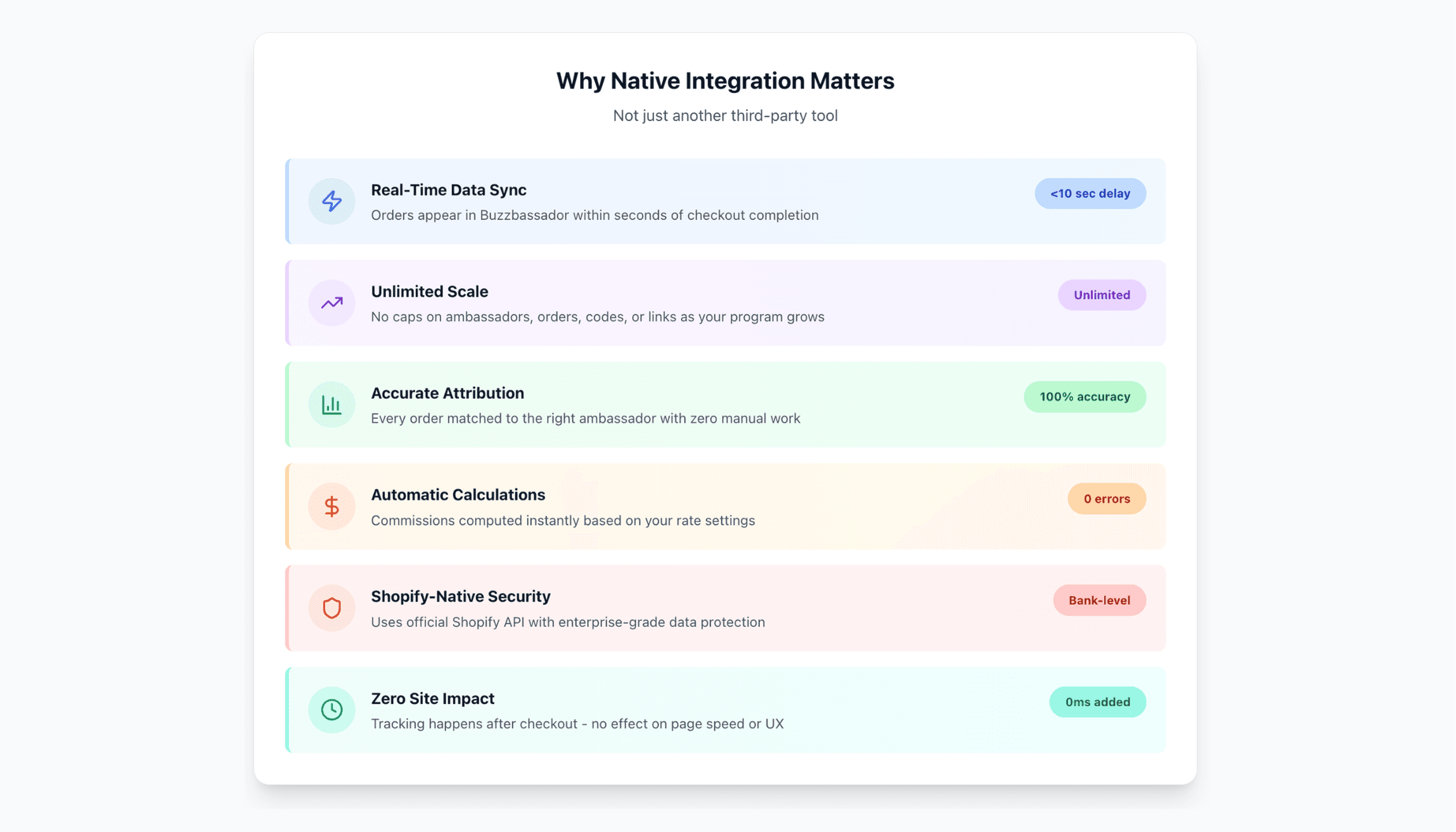Select the 'Accurate Attribution' title
This screenshot has width=1456, height=832.
pyautogui.click(x=447, y=393)
